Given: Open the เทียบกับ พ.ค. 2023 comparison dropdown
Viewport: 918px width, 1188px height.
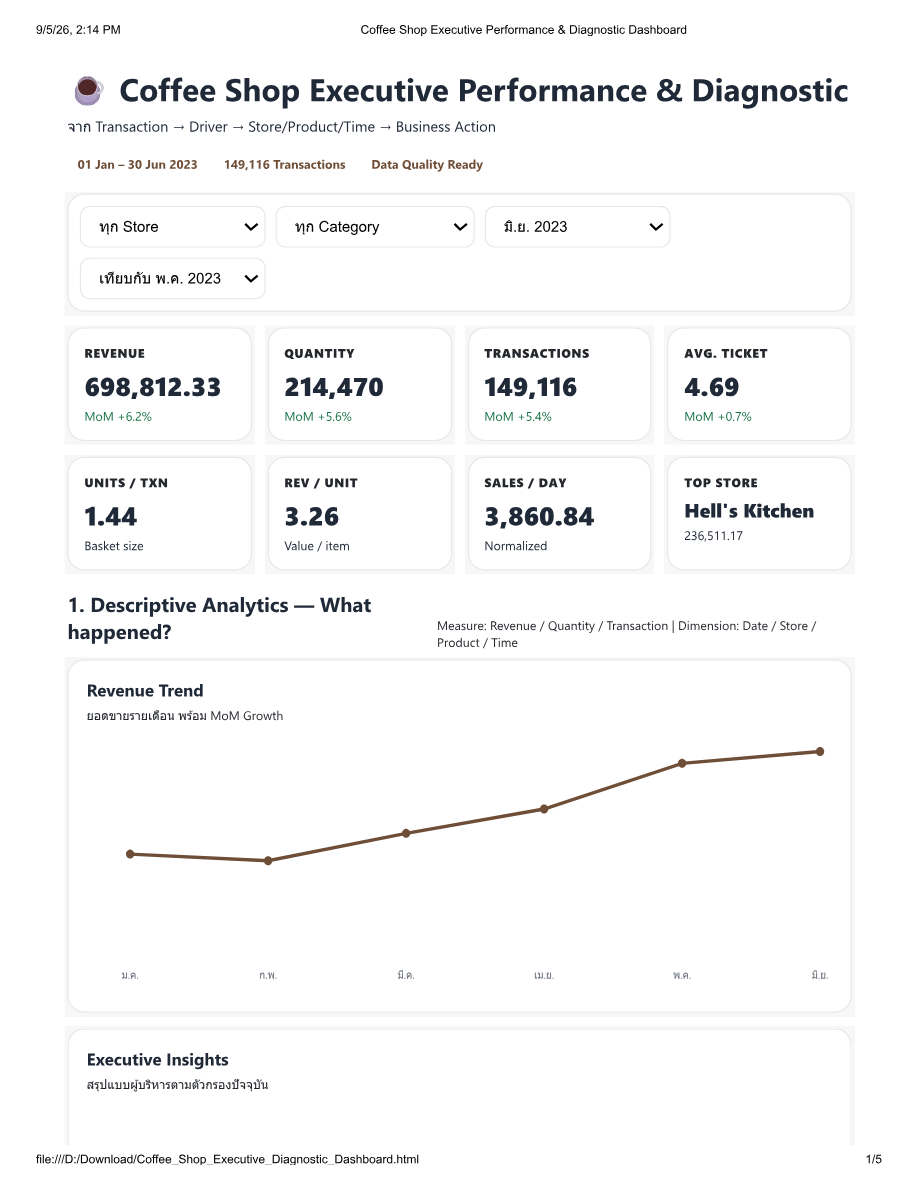Looking at the screenshot, I should click(x=173, y=278).
